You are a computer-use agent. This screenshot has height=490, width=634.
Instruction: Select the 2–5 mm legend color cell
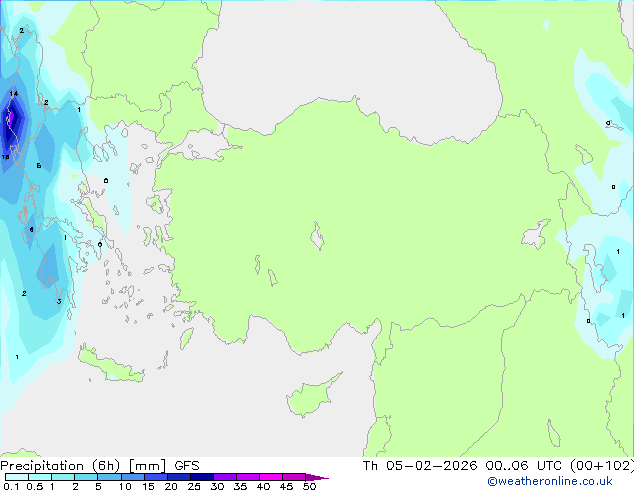point(86,477)
